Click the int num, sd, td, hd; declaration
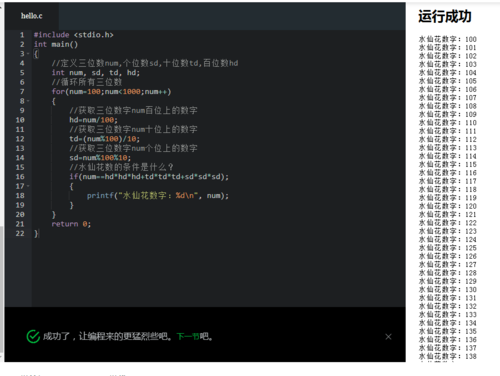 click(x=96, y=72)
